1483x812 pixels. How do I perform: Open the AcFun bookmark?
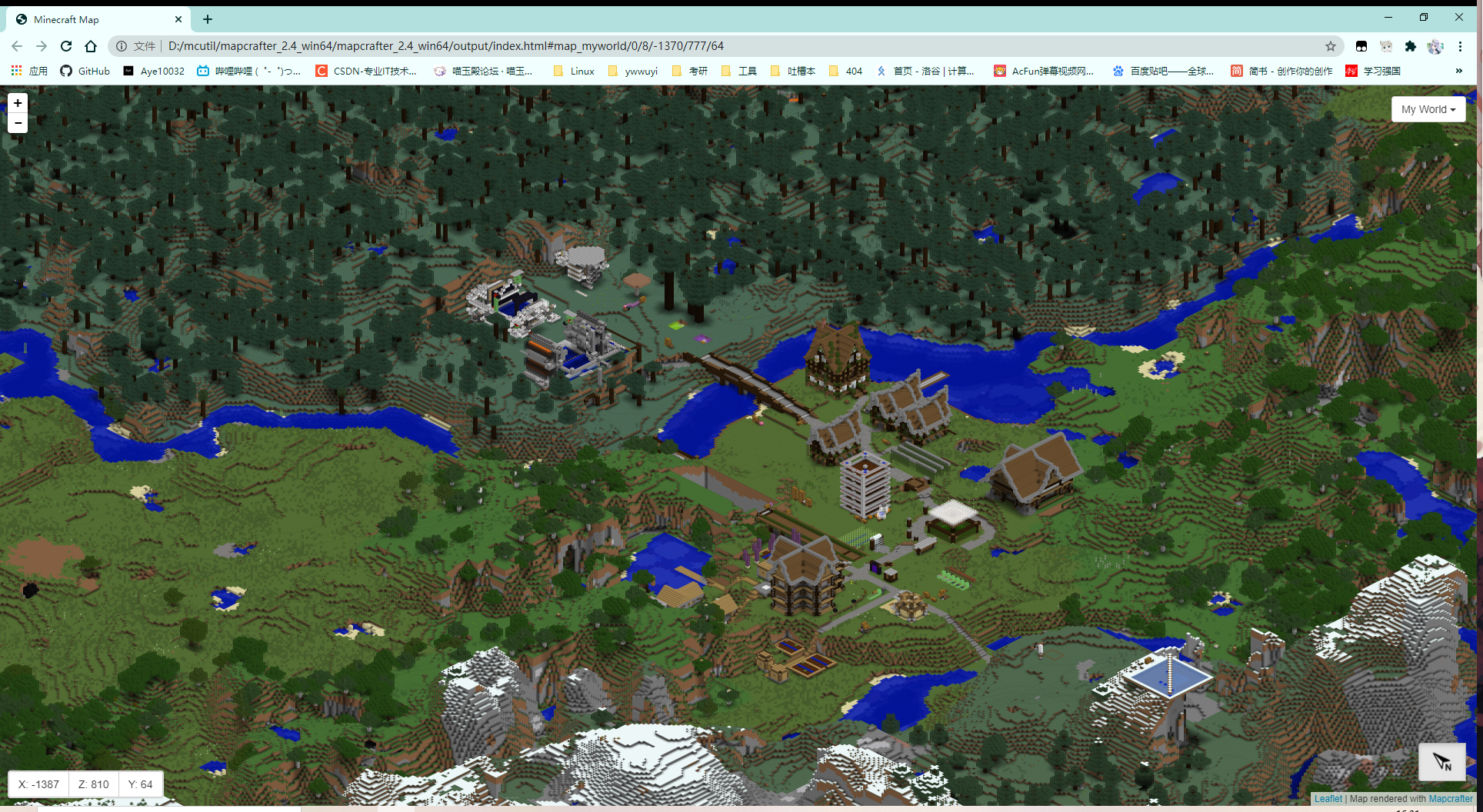pyautogui.click(x=1044, y=71)
